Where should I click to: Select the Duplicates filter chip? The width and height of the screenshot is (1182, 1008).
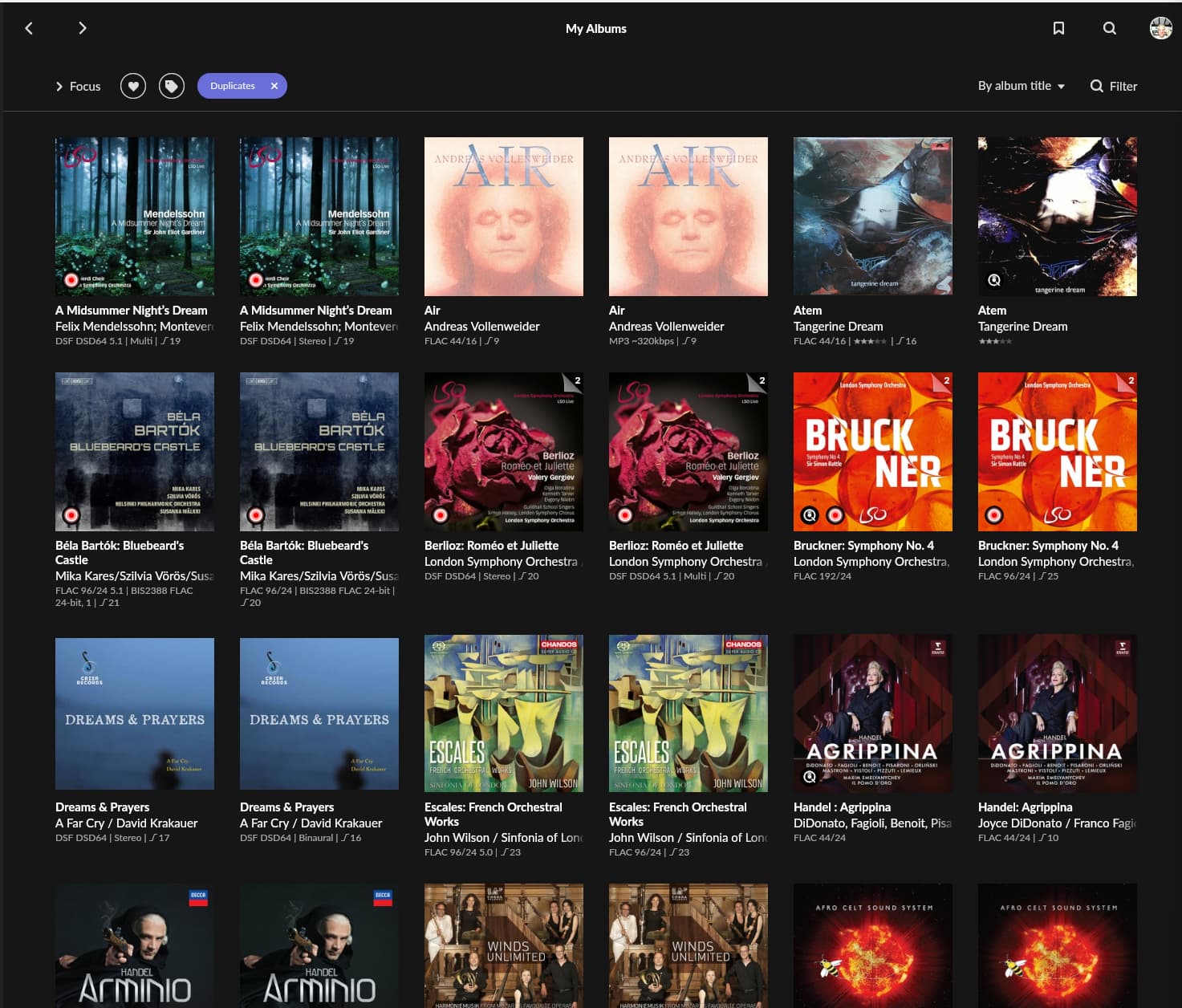pyautogui.click(x=233, y=86)
